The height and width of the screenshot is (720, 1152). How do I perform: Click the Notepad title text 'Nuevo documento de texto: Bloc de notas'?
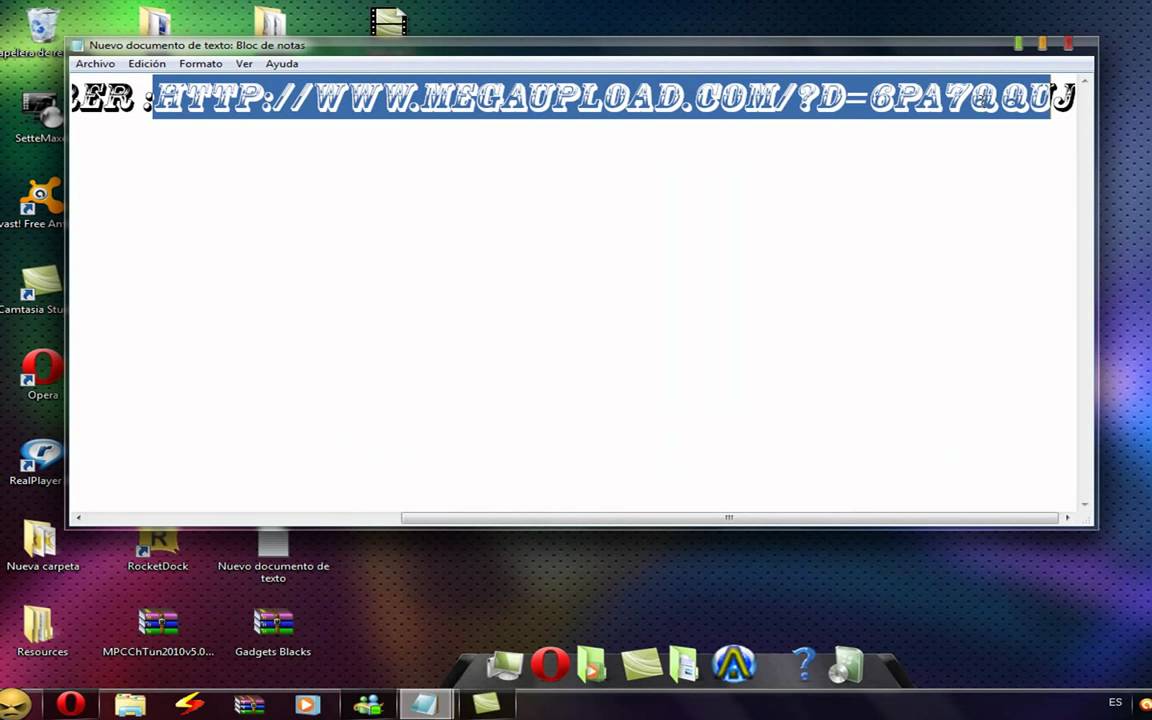197,46
